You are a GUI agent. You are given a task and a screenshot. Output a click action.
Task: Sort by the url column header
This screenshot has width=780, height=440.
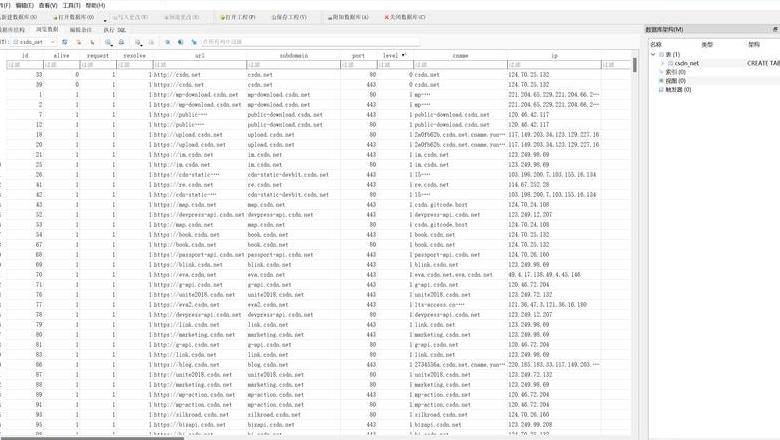click(199, 56)
